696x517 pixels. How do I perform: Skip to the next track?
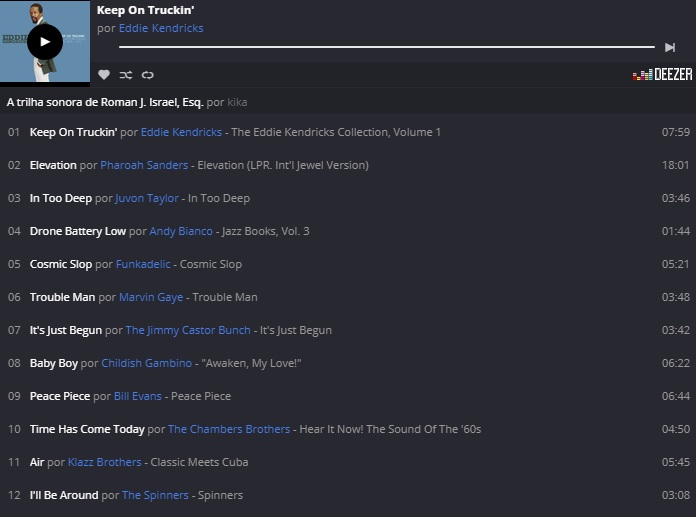point(670,47)
